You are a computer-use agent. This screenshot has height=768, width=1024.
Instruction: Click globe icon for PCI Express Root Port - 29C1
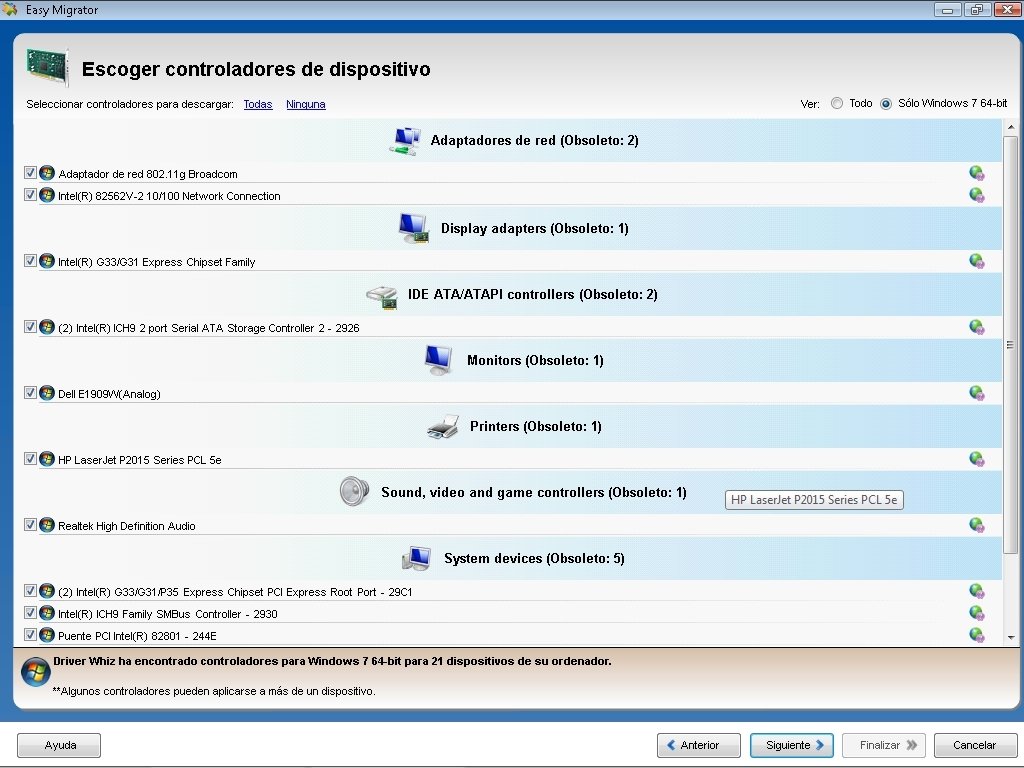coord(977,591)
